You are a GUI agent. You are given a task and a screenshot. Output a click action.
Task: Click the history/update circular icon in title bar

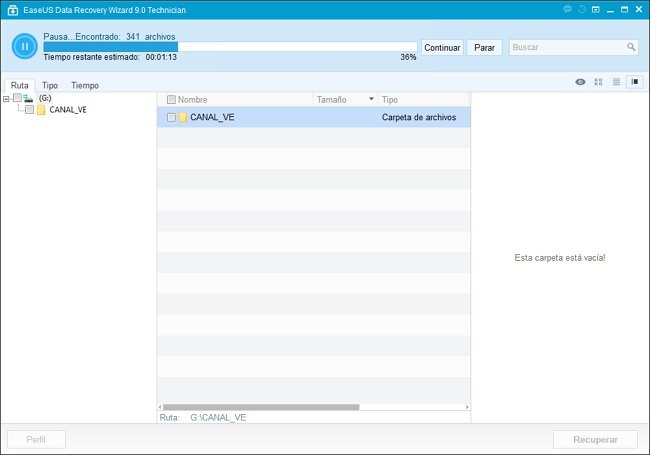click(582, 9)
